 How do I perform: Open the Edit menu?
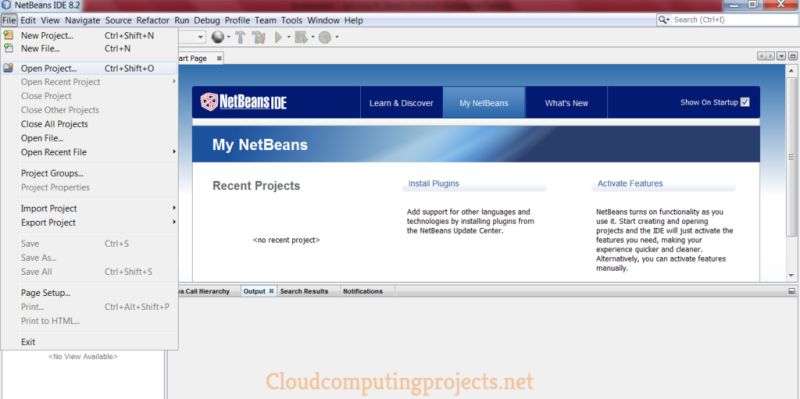pyautogui.click(x=28, y=20)
